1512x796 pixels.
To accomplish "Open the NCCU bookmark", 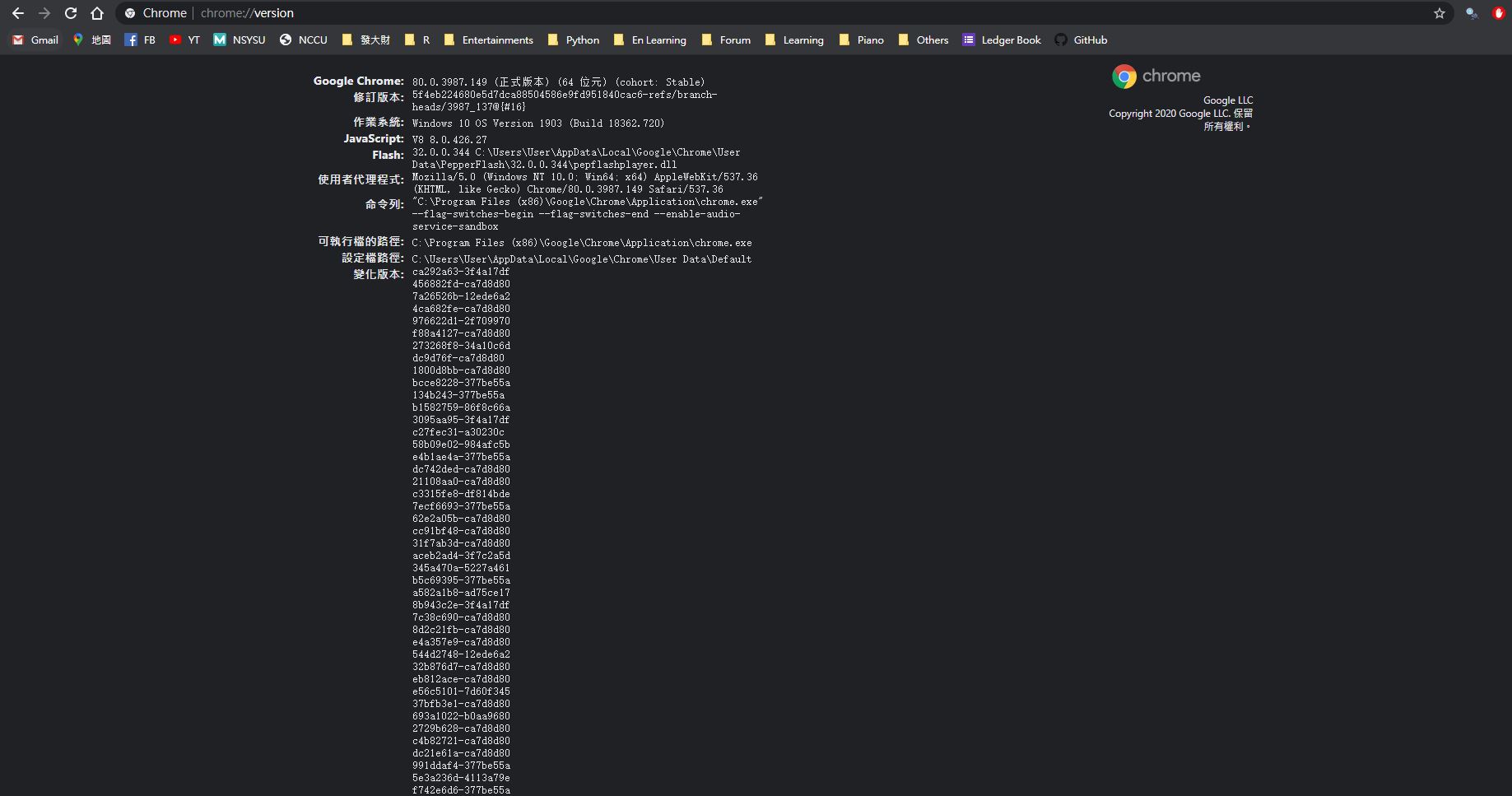I will point(304,40).
